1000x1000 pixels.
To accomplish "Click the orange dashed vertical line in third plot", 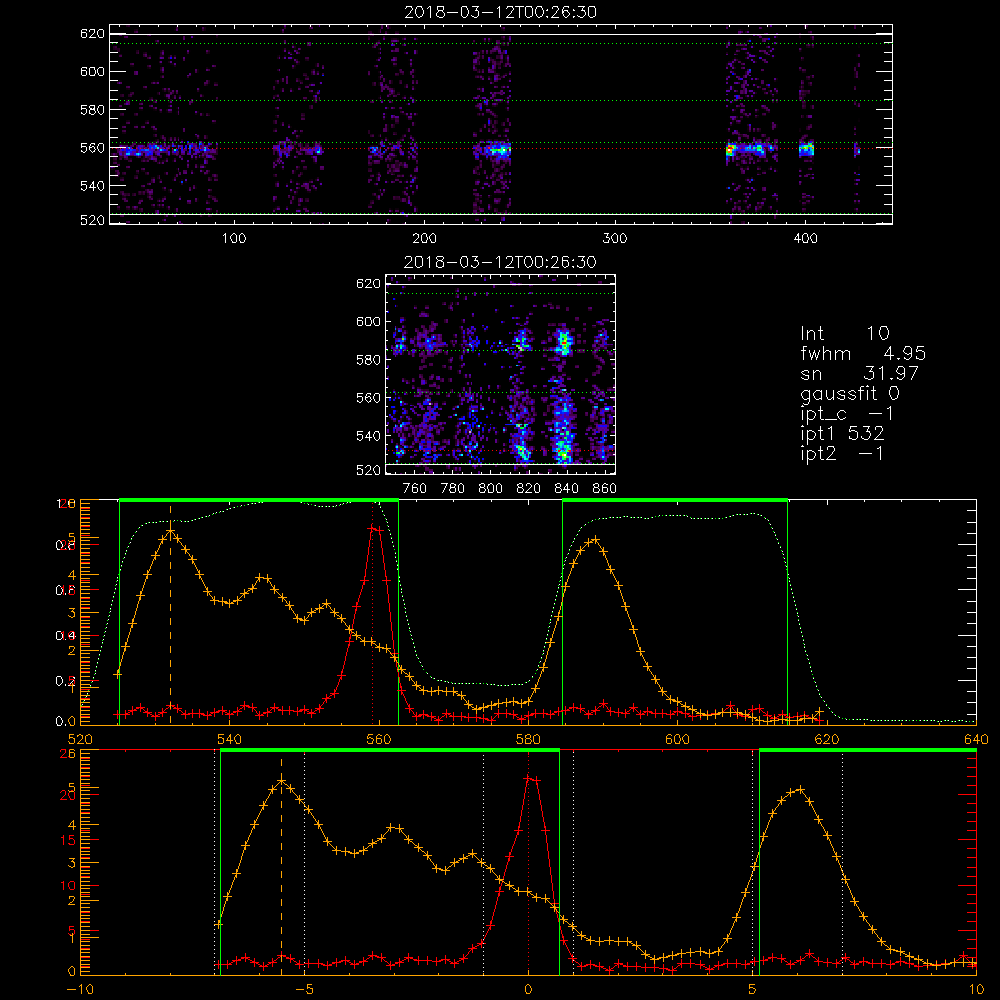I will coord(170,614).
